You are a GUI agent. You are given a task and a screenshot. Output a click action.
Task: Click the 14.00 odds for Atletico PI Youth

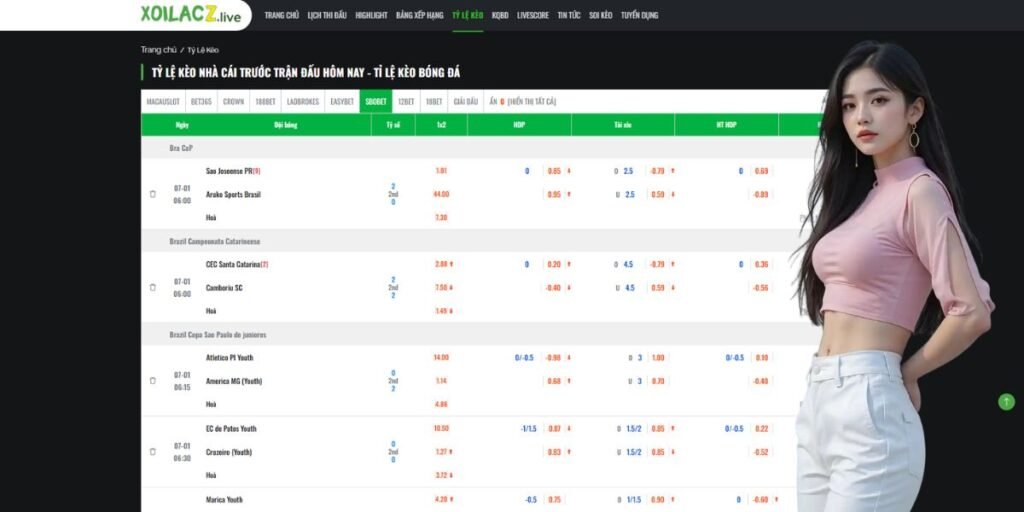[x=441, y=357]
